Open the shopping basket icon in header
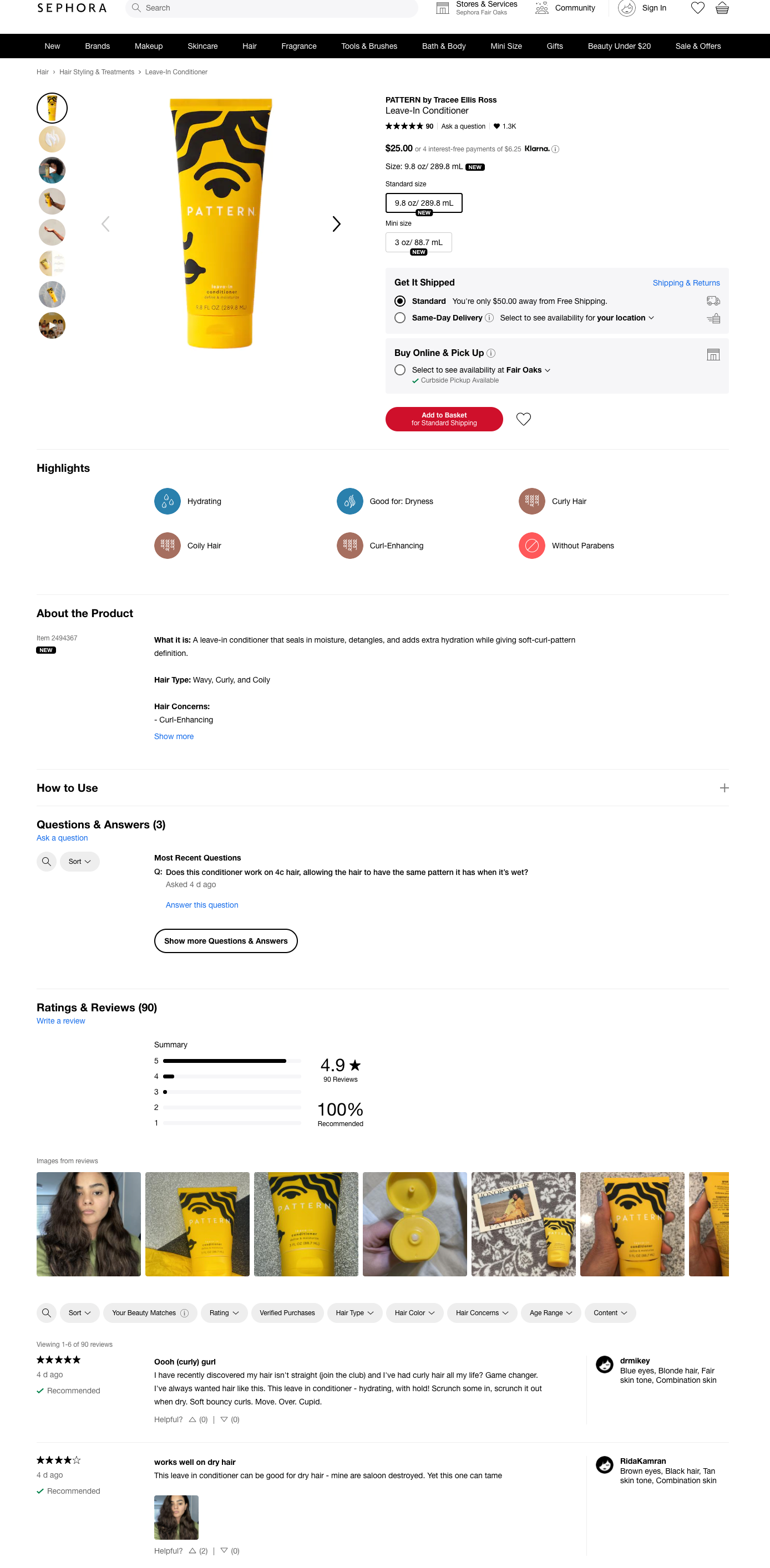This screenshot has height=1568, width=770. (722, 8)
